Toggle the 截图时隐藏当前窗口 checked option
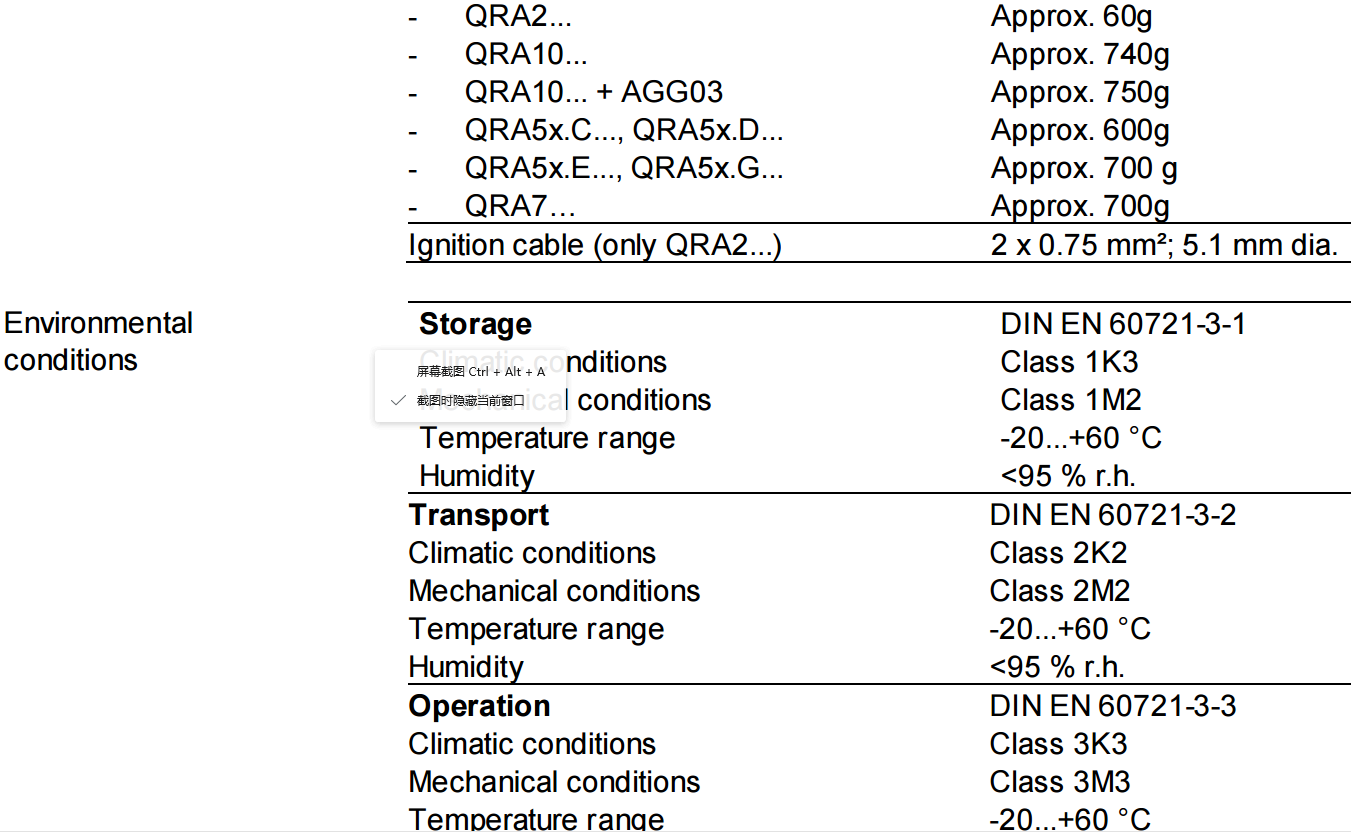1351x833 pixels. 470,400
